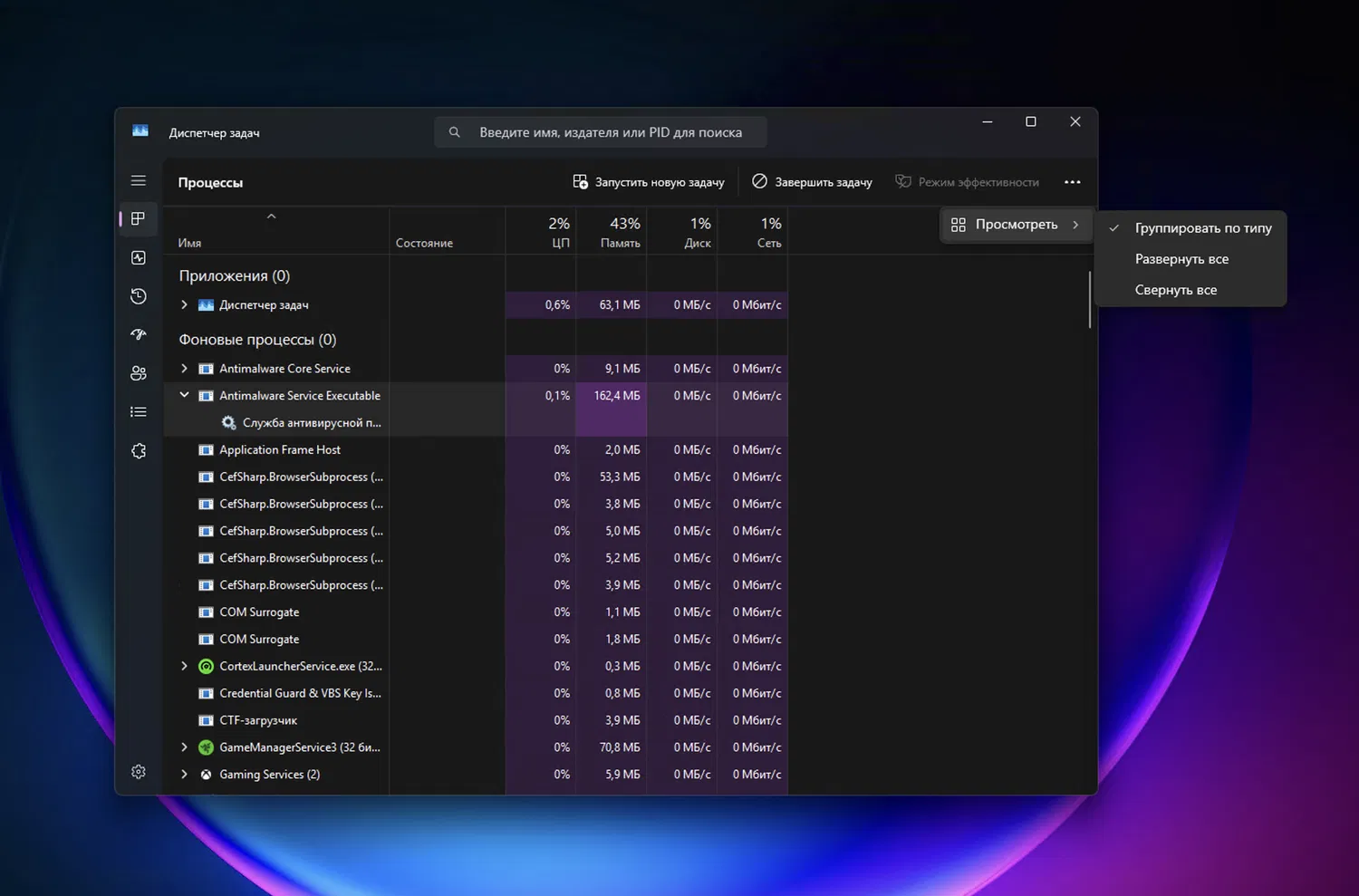Open the Services page in sidebar
Screen dimensions: 1359x896
(138, 451)
